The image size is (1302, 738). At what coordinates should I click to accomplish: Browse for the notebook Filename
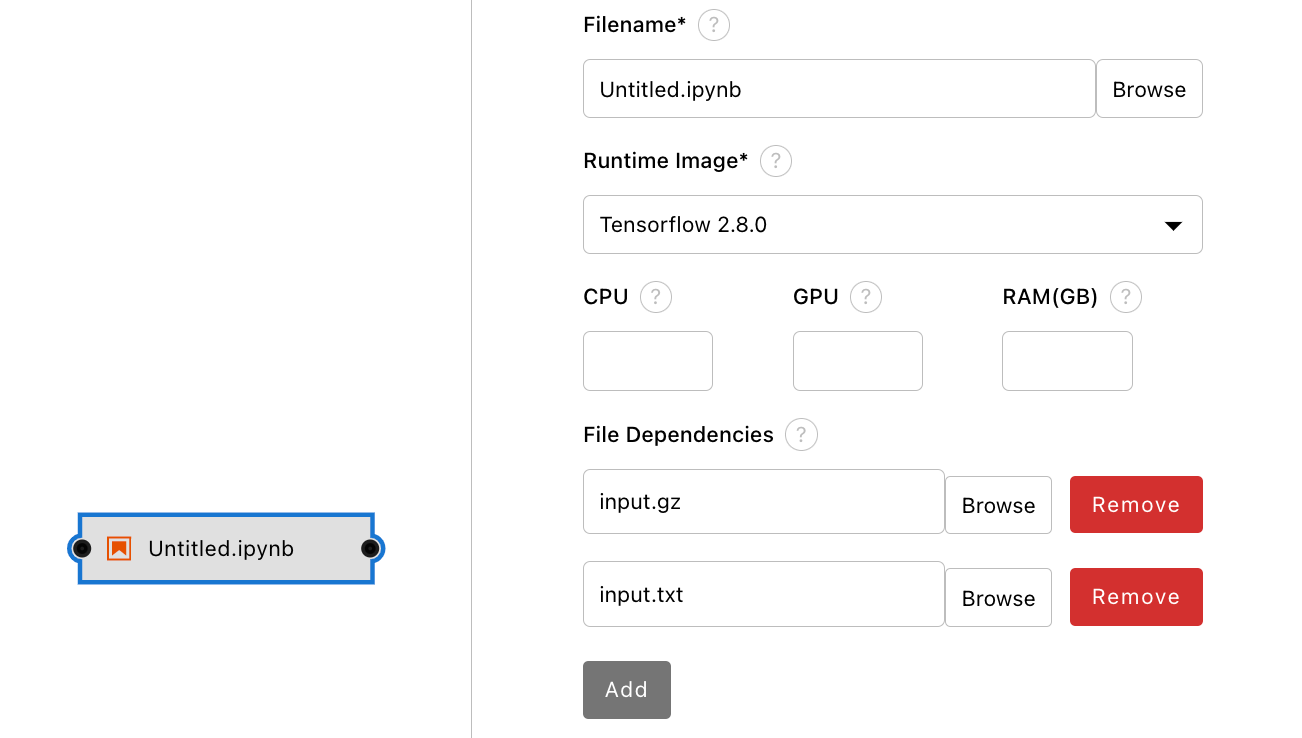click(1149, 89)
